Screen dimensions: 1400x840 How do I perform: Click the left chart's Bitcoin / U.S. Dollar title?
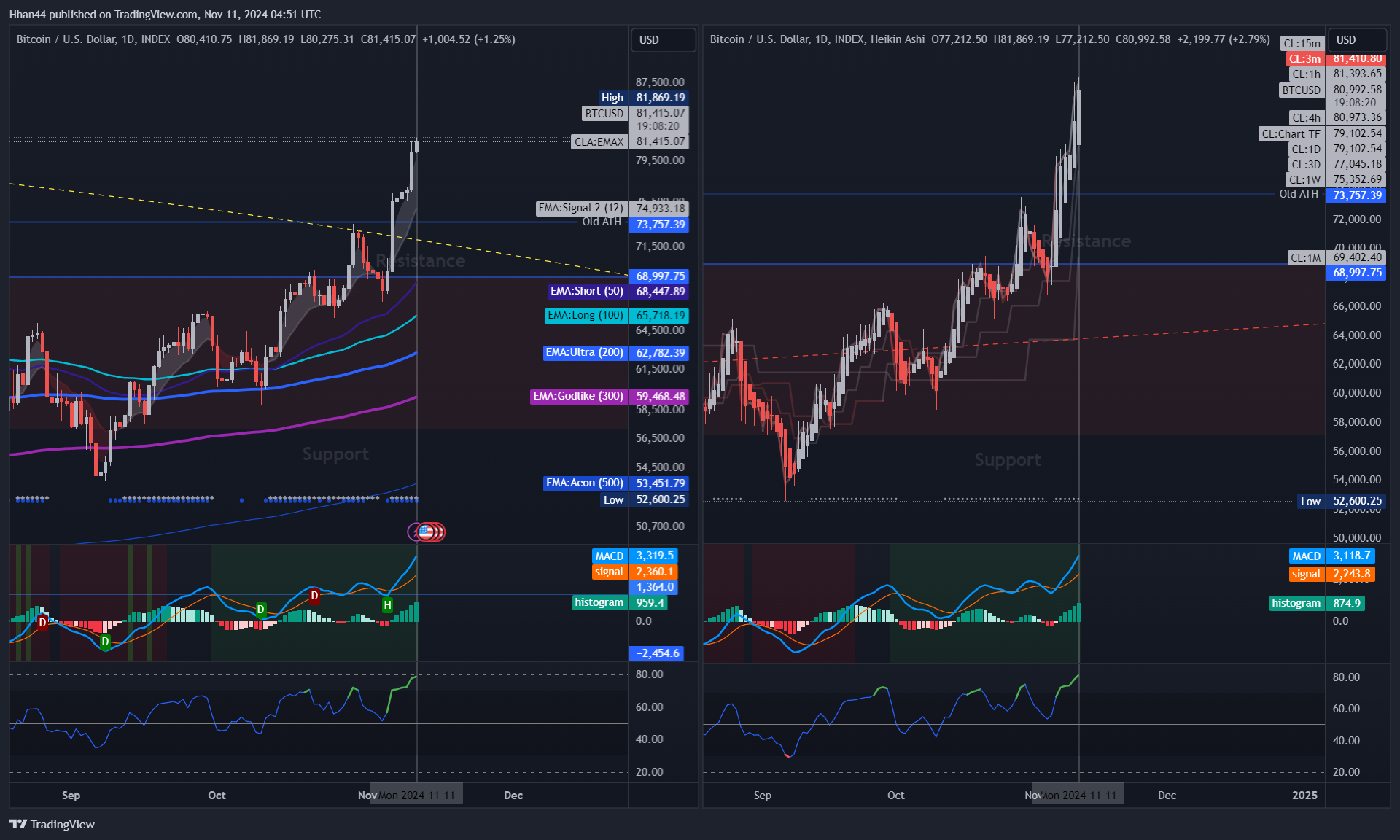(93, 39)
